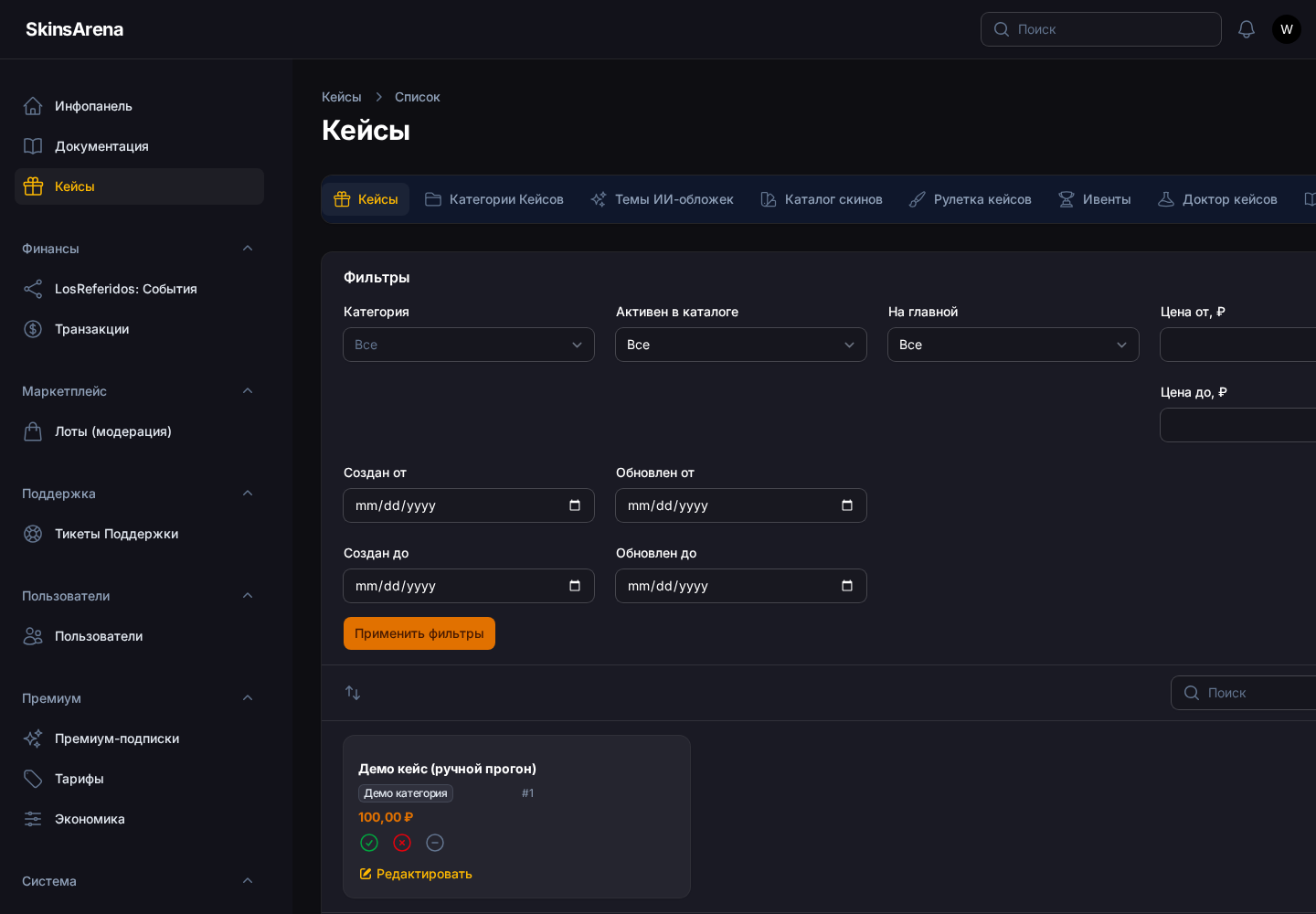This screenshot has height=914, width=1316.
Task: Click green checkmark status icon on case card
Action: (369, 843)
